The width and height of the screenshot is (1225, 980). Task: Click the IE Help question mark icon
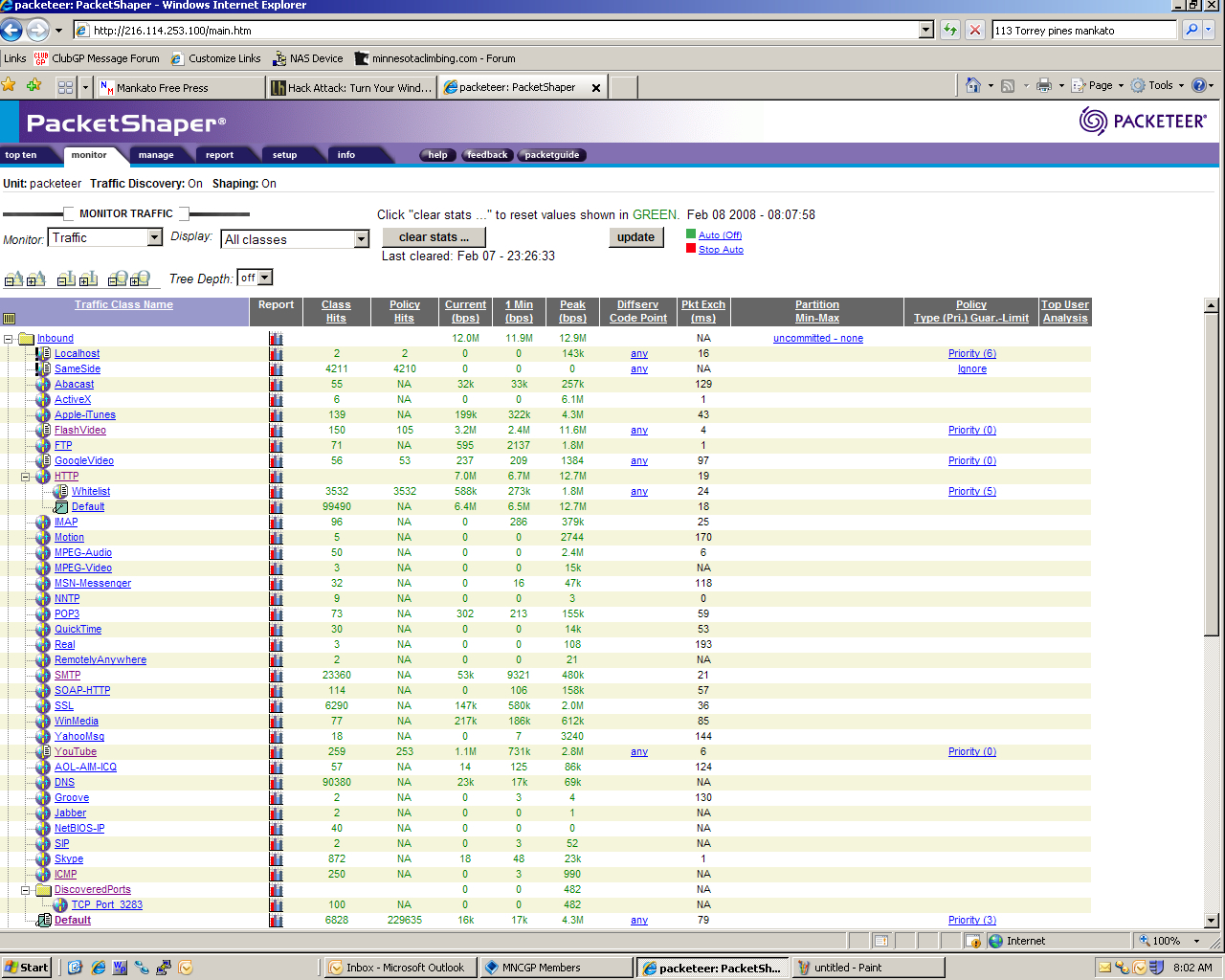pyautogui.click(x=1199, y=85)
